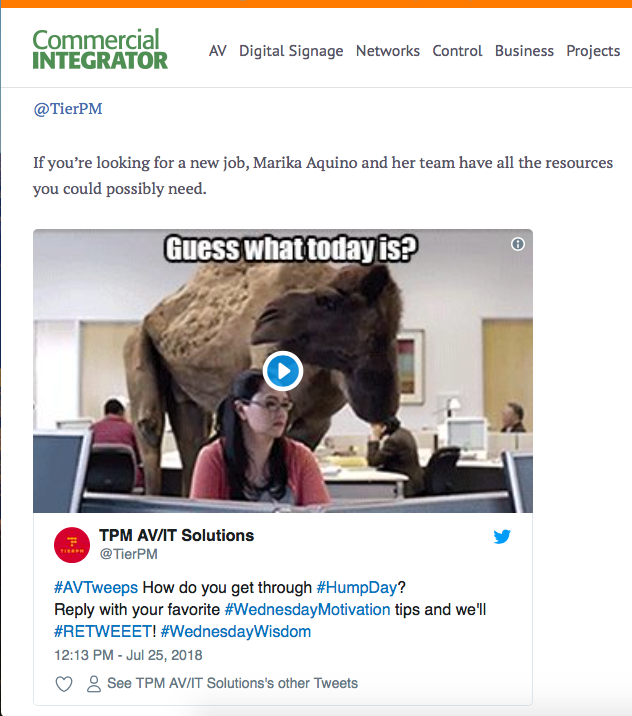The width and height of the screenshot is (632, 716).
Task: Play the camel video in the tweet
Action: (x=283, y=371)
